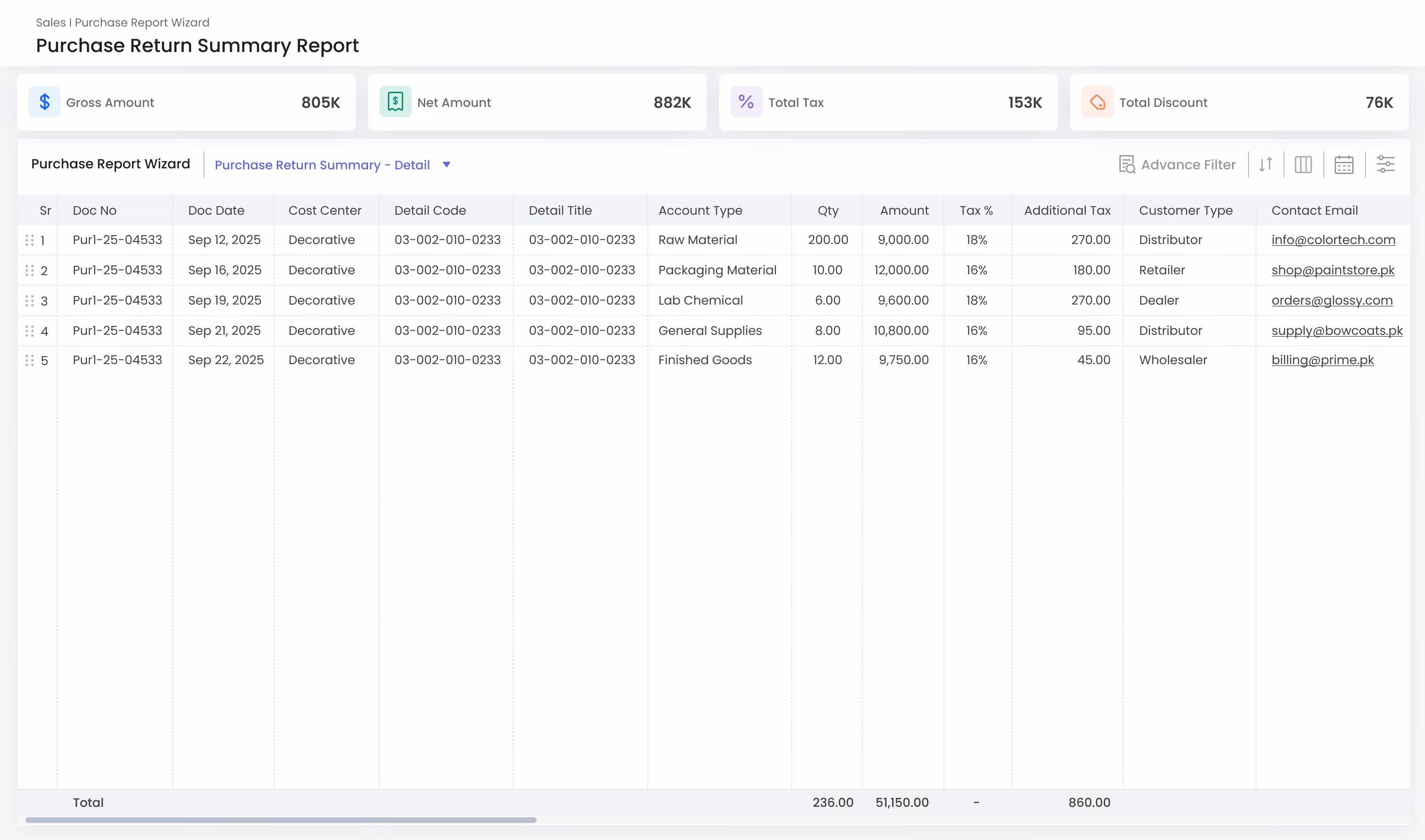Expand the Purchase Return Summary - Detail dropdown arrow
Screen dimensions: 1425x840
click(x=446, y=165)
